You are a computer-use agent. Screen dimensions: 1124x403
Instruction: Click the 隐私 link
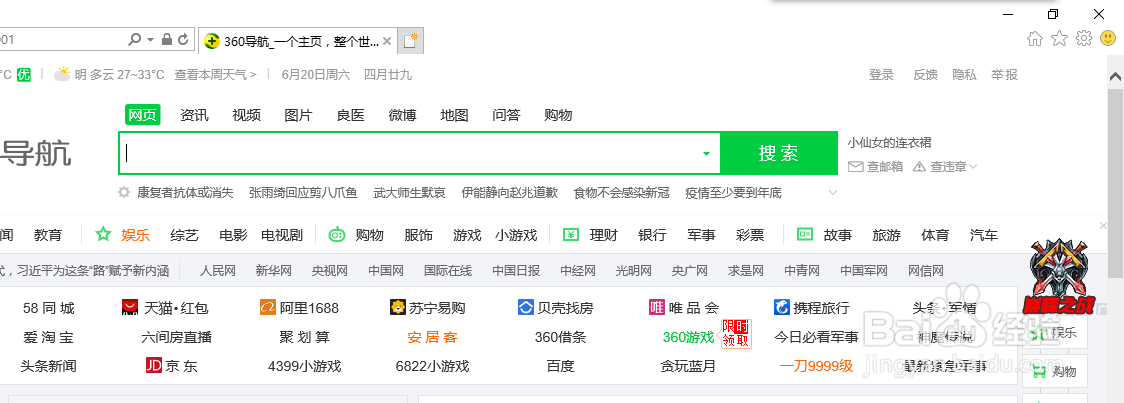point(964,75)
